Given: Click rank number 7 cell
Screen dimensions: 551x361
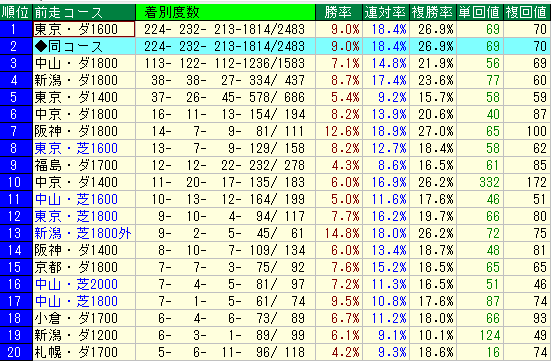Looking at the screenshot, I should pyautogui.click(x=16, y=131).
